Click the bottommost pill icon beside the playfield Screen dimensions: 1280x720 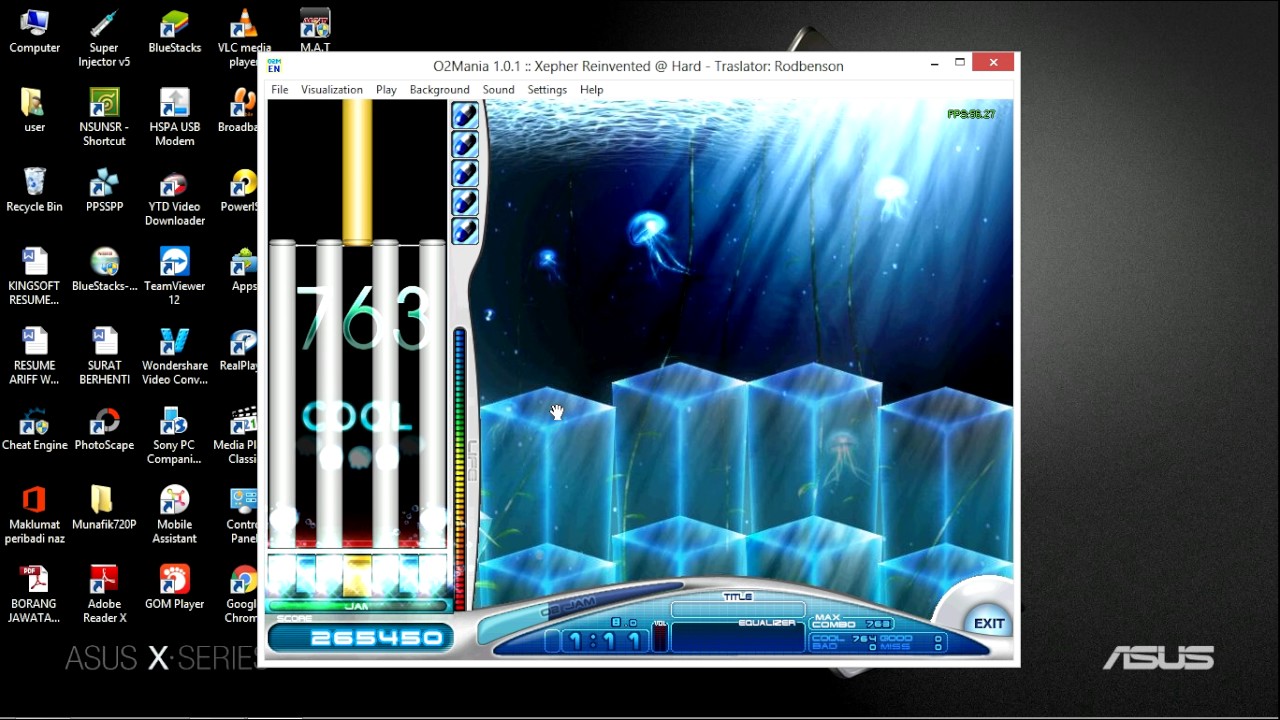coord(465,232)
